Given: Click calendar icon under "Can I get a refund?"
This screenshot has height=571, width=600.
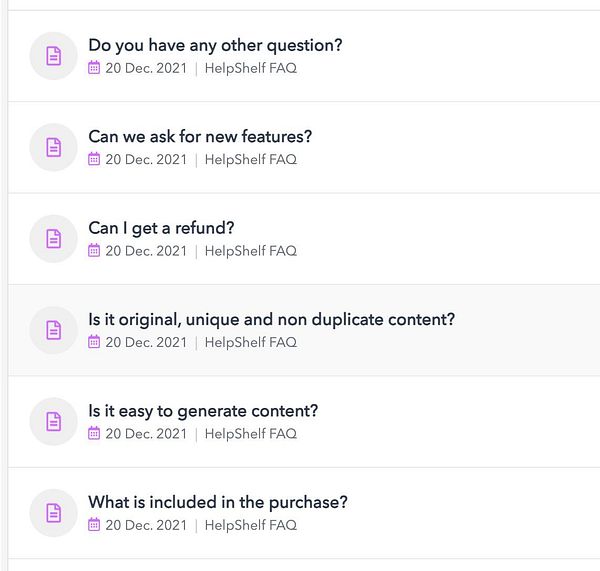Looking at the screenshot, I should [x=94, y=251].
